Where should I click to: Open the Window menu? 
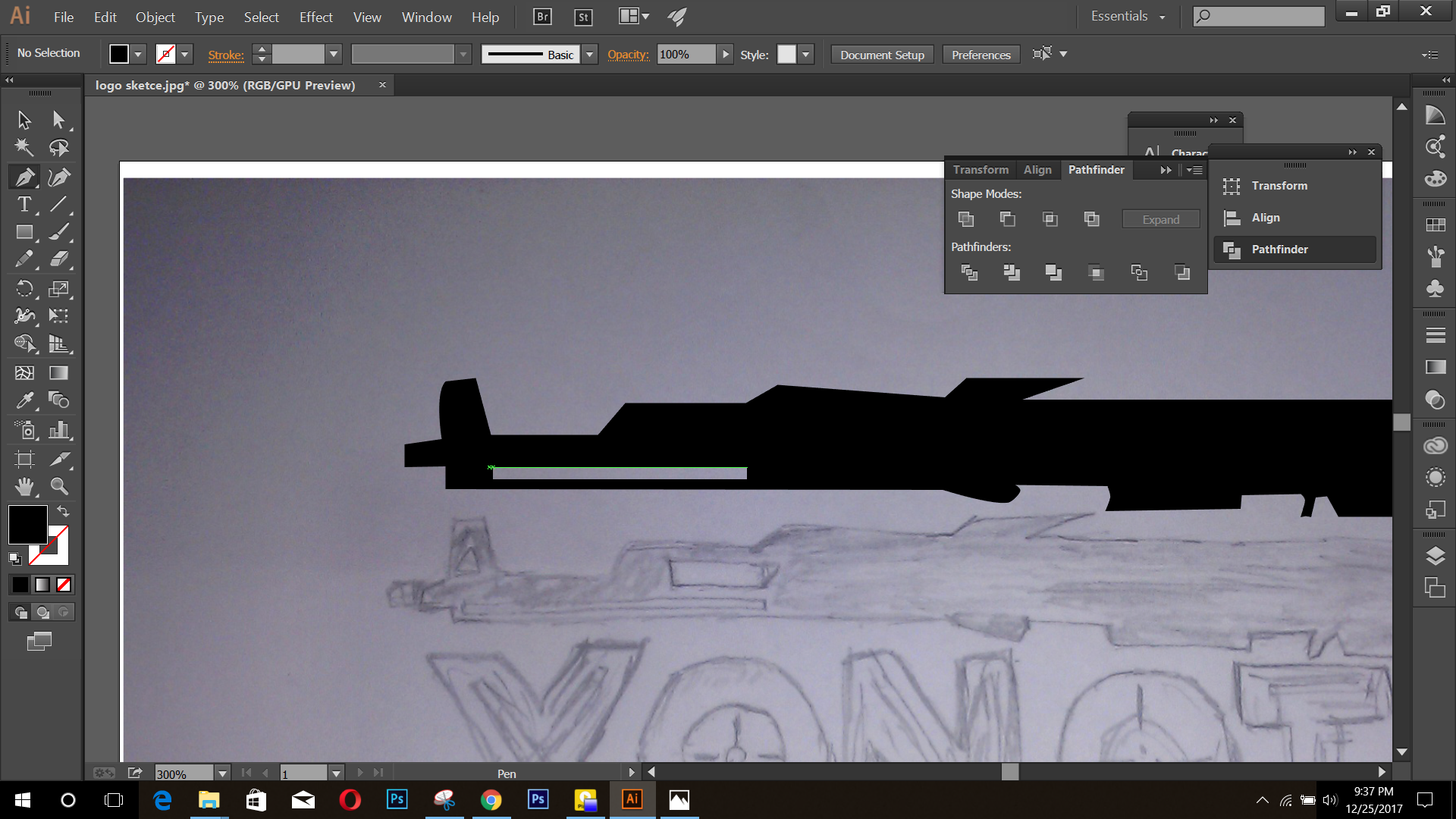point(427,17)
